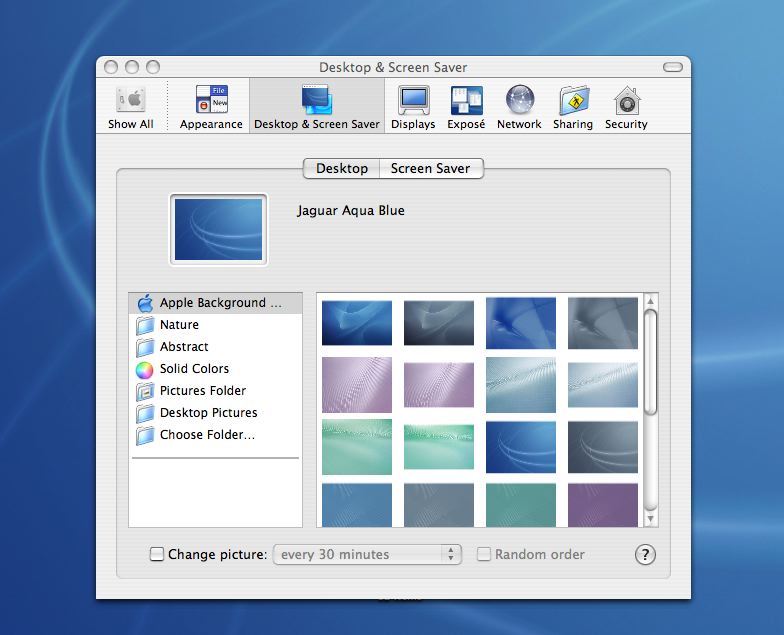Select second lilac purple wallpaper thumbnail
This screenshot has height=635, width=784.
point(439,385)
